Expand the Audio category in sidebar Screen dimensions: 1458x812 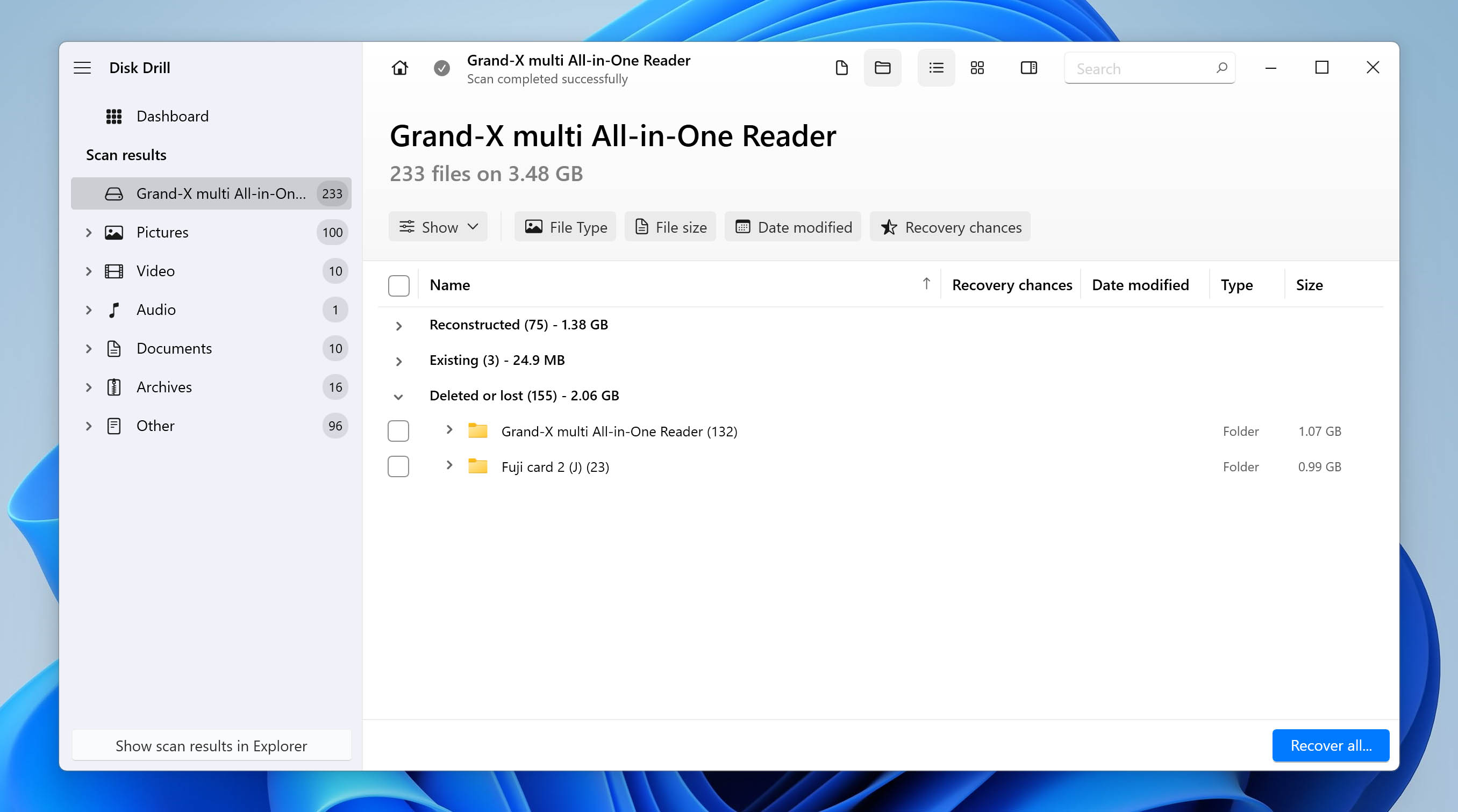point(88,310)
